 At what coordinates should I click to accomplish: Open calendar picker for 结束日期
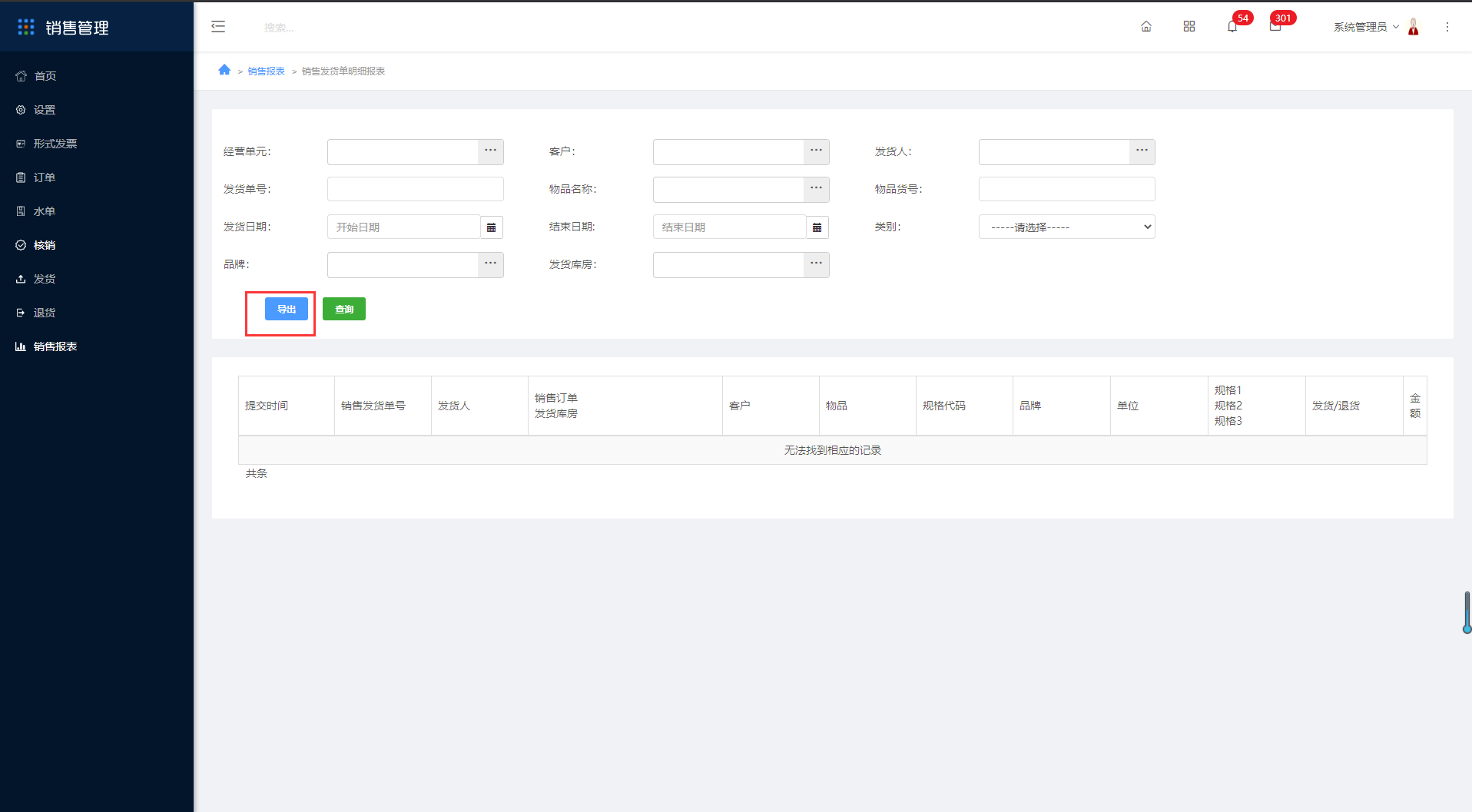tap(817, 227)
